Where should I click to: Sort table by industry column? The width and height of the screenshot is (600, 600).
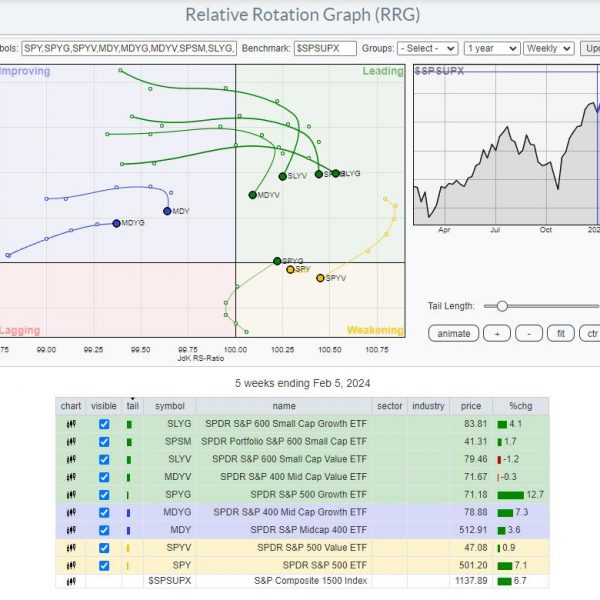(x=428, y=406)
